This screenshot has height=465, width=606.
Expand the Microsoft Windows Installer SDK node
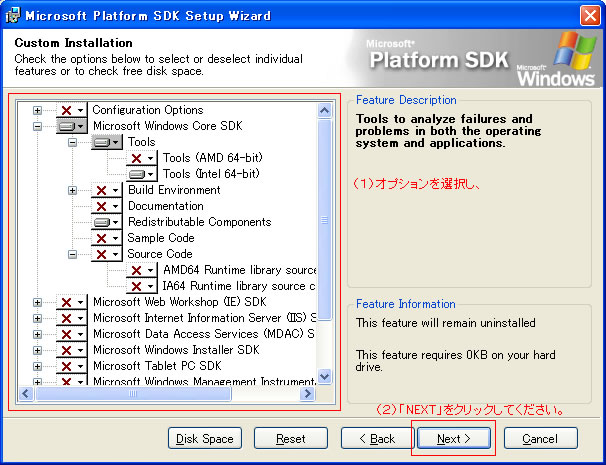pos(37,350)
